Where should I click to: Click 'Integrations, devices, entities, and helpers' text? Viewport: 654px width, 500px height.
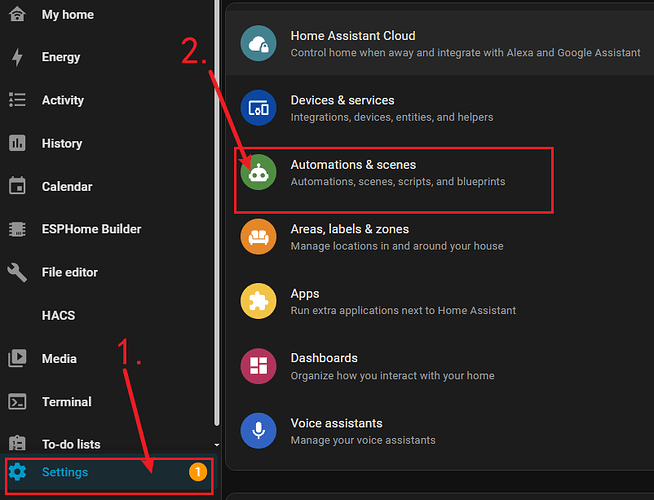pyautogui.click(x=392, y=117)
